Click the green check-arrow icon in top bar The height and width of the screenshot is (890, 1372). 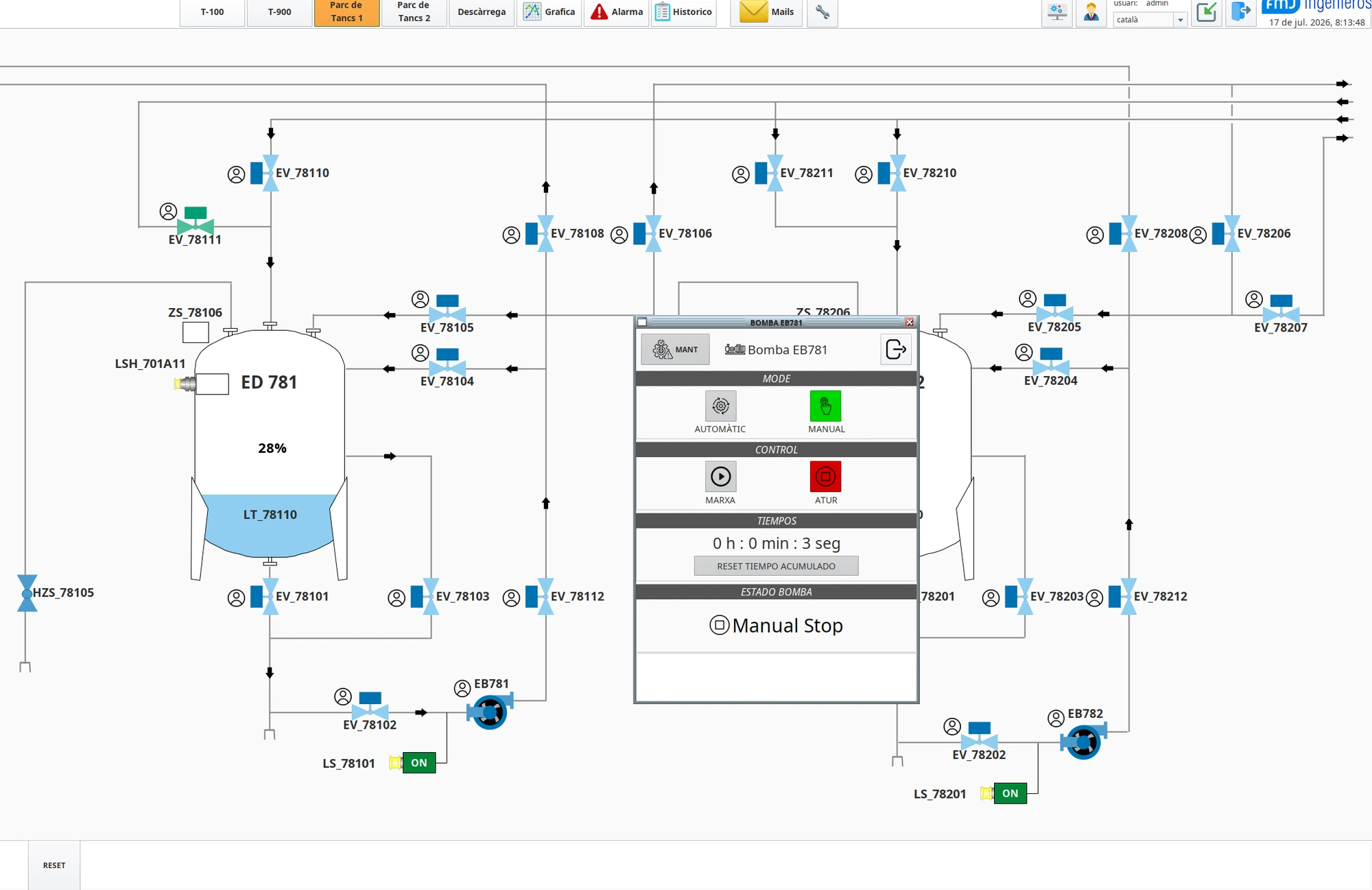click(1207, 12)
